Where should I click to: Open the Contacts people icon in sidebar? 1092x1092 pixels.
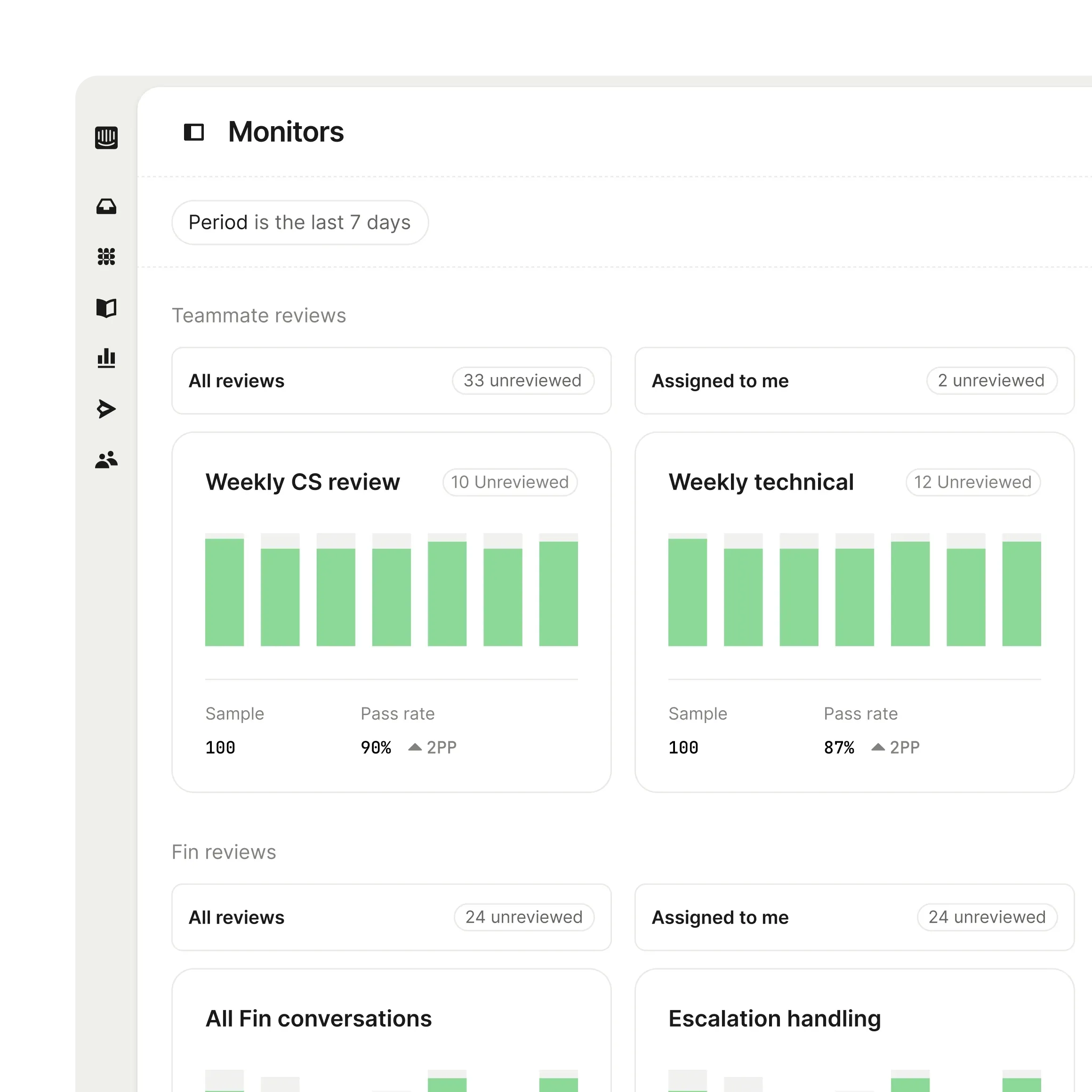[x=106, y=459]
